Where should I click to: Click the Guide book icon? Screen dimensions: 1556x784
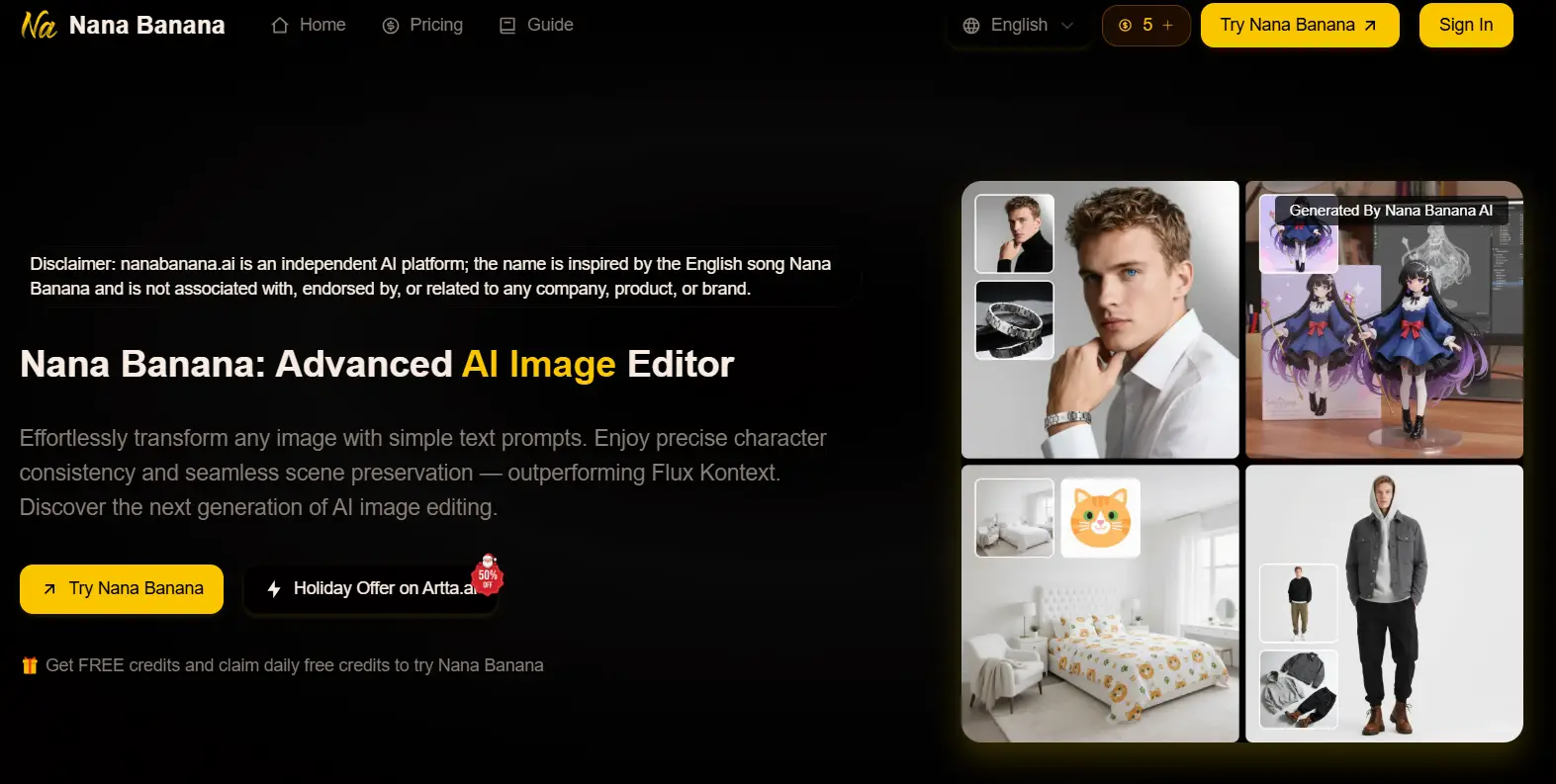507,26
